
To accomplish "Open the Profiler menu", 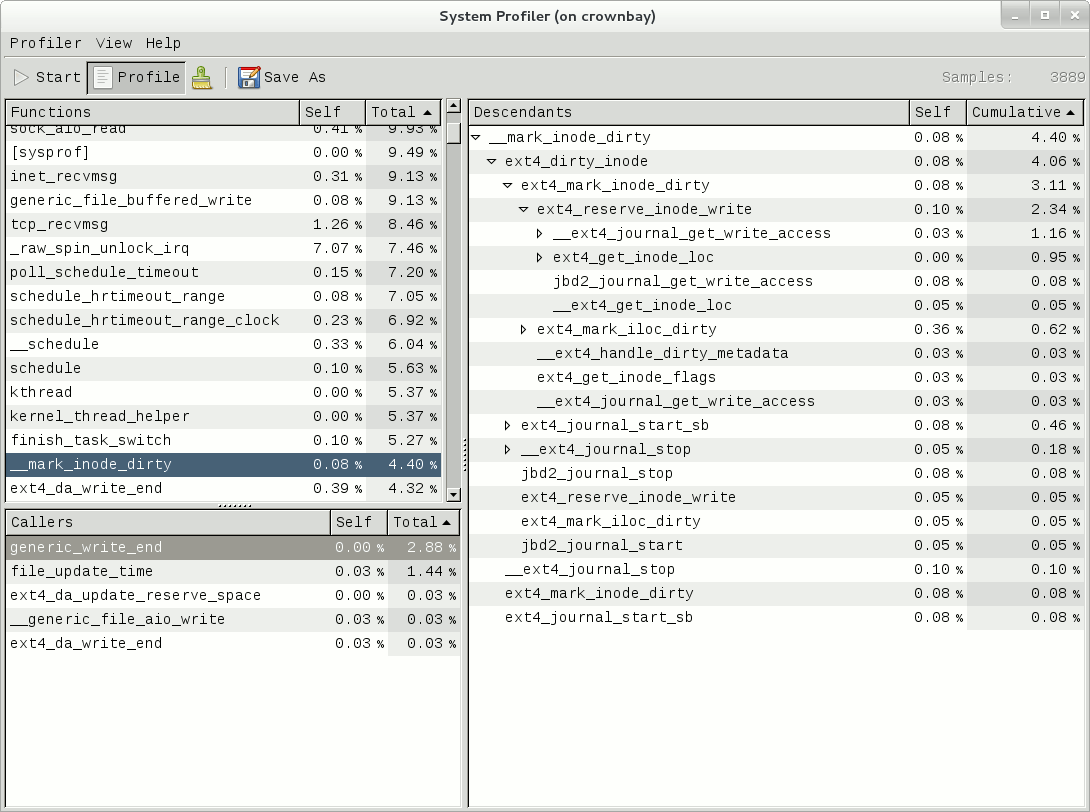I will tap(45, 43).
